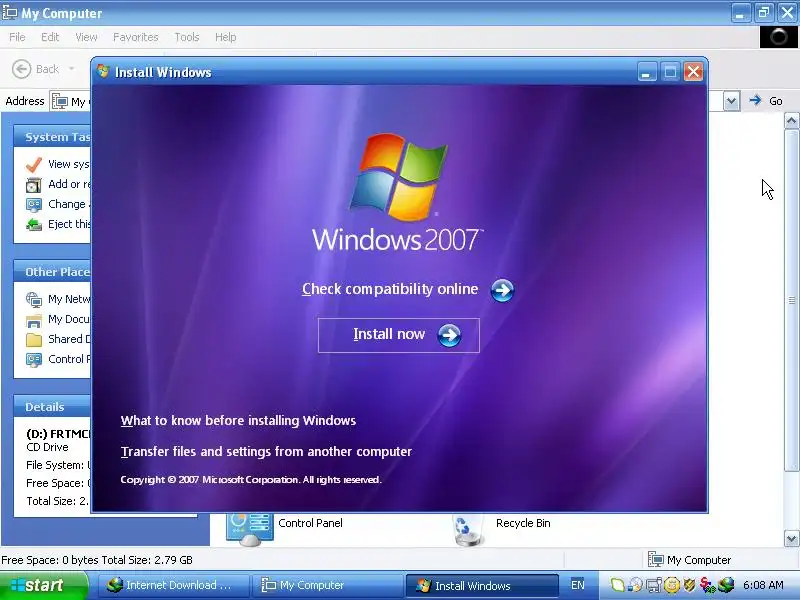The image size is (800, 600).
Task: Click the security shield tray icon
Action: click(x=689, y=585)
